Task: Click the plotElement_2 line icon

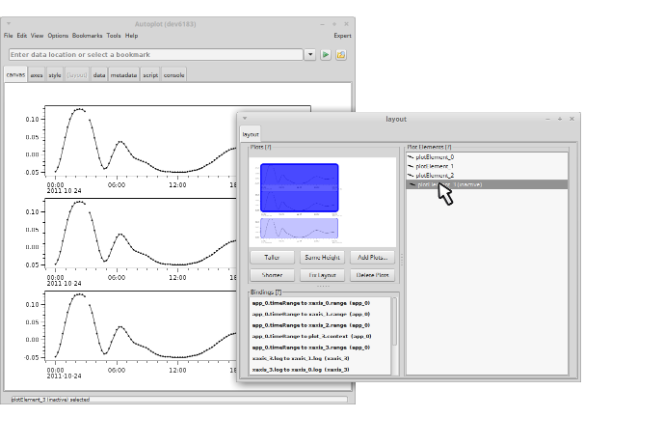Action: (410, 175)
